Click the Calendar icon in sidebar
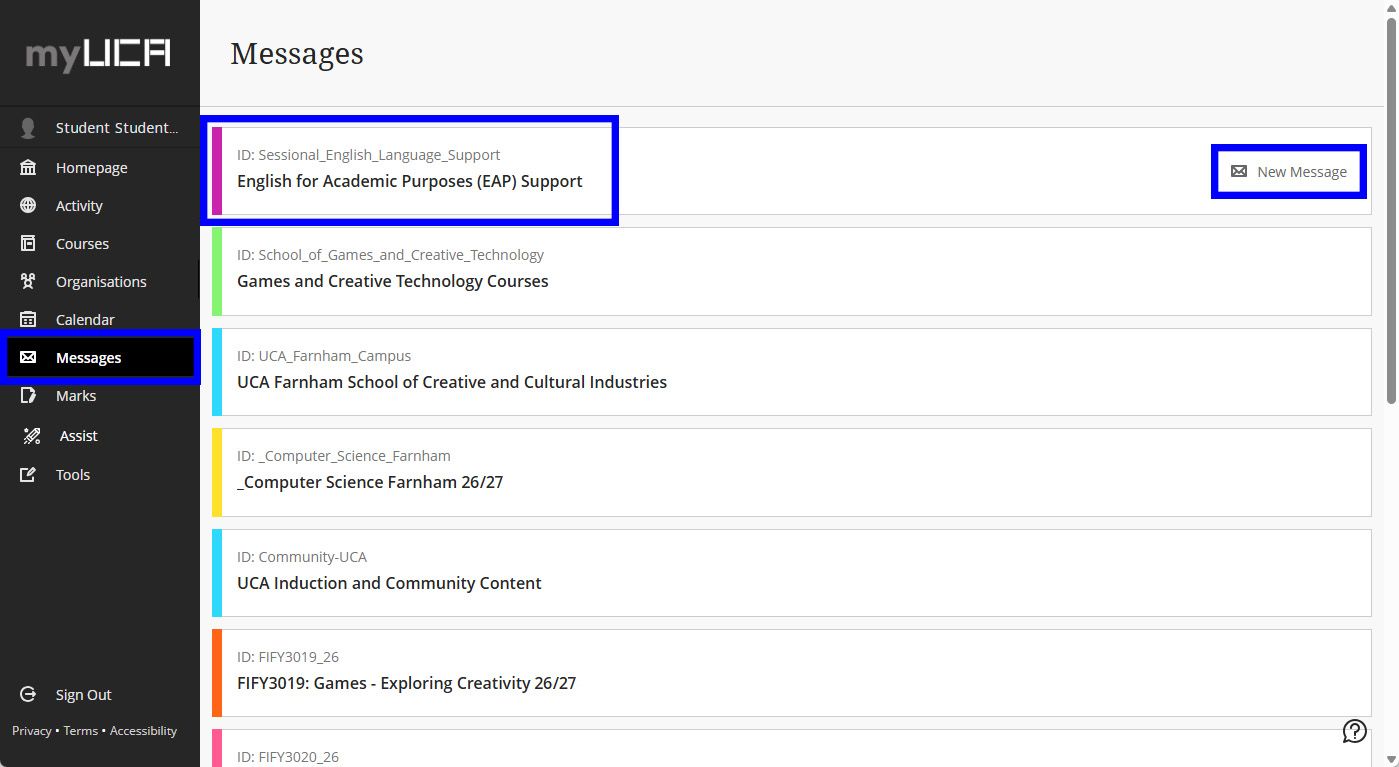The height and width of the screenshot is (767, 1399). (x=28, y=319)
